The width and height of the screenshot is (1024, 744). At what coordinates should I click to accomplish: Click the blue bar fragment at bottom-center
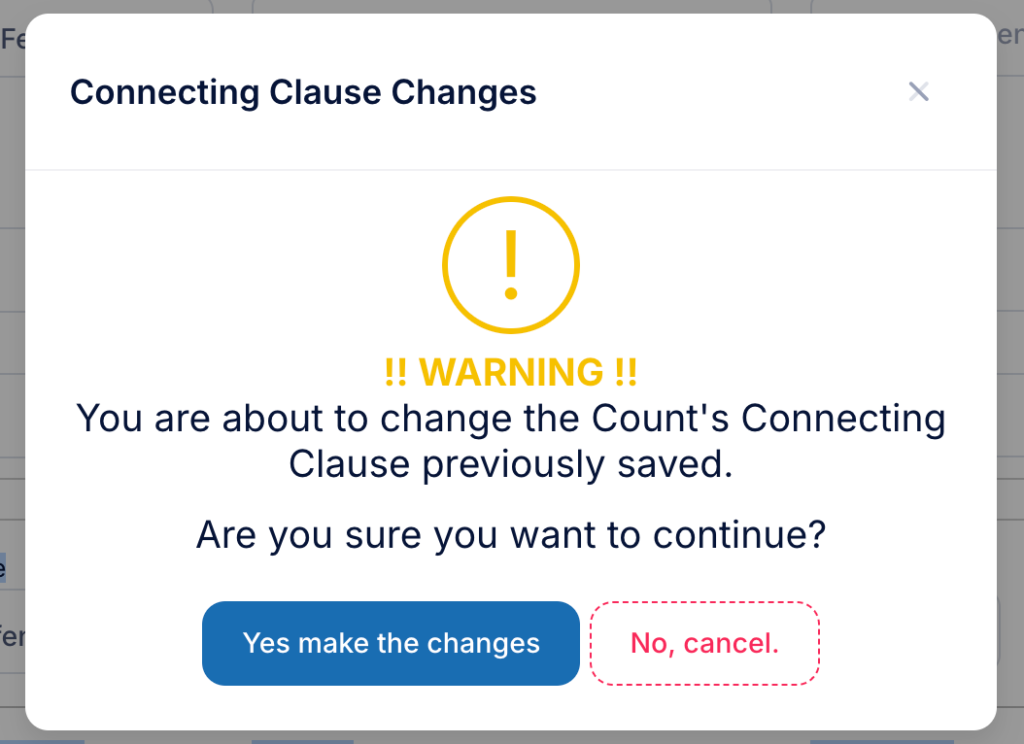(x=302, y=741)
